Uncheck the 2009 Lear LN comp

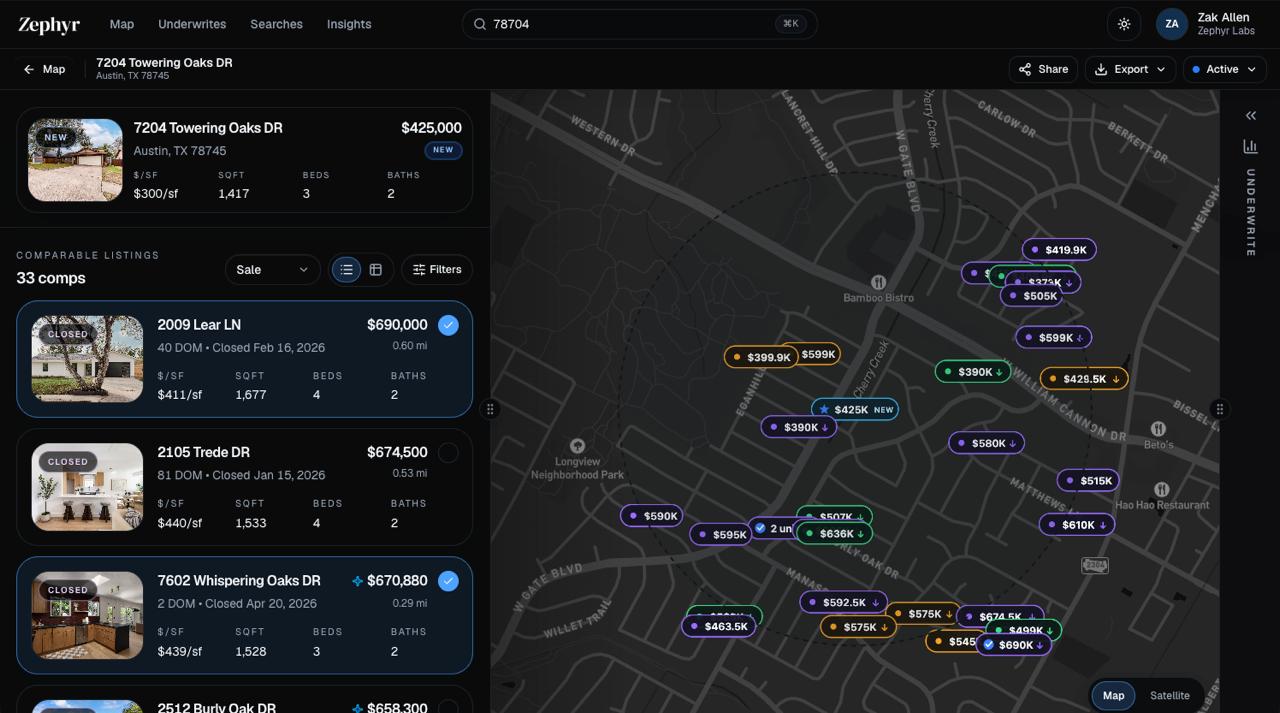448,325
